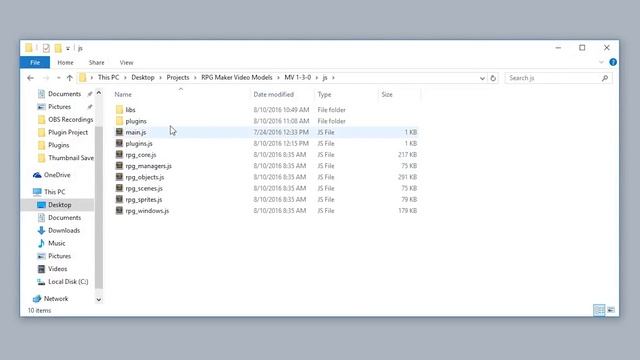Open Plugin Project folder in sidebar
640x360 pixels.
tap(67, 132)
